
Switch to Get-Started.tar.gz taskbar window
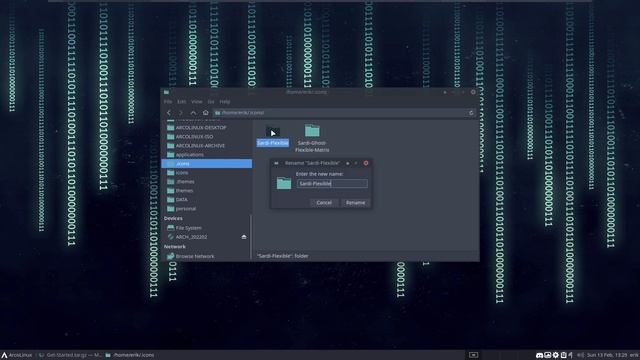[70, 355]
